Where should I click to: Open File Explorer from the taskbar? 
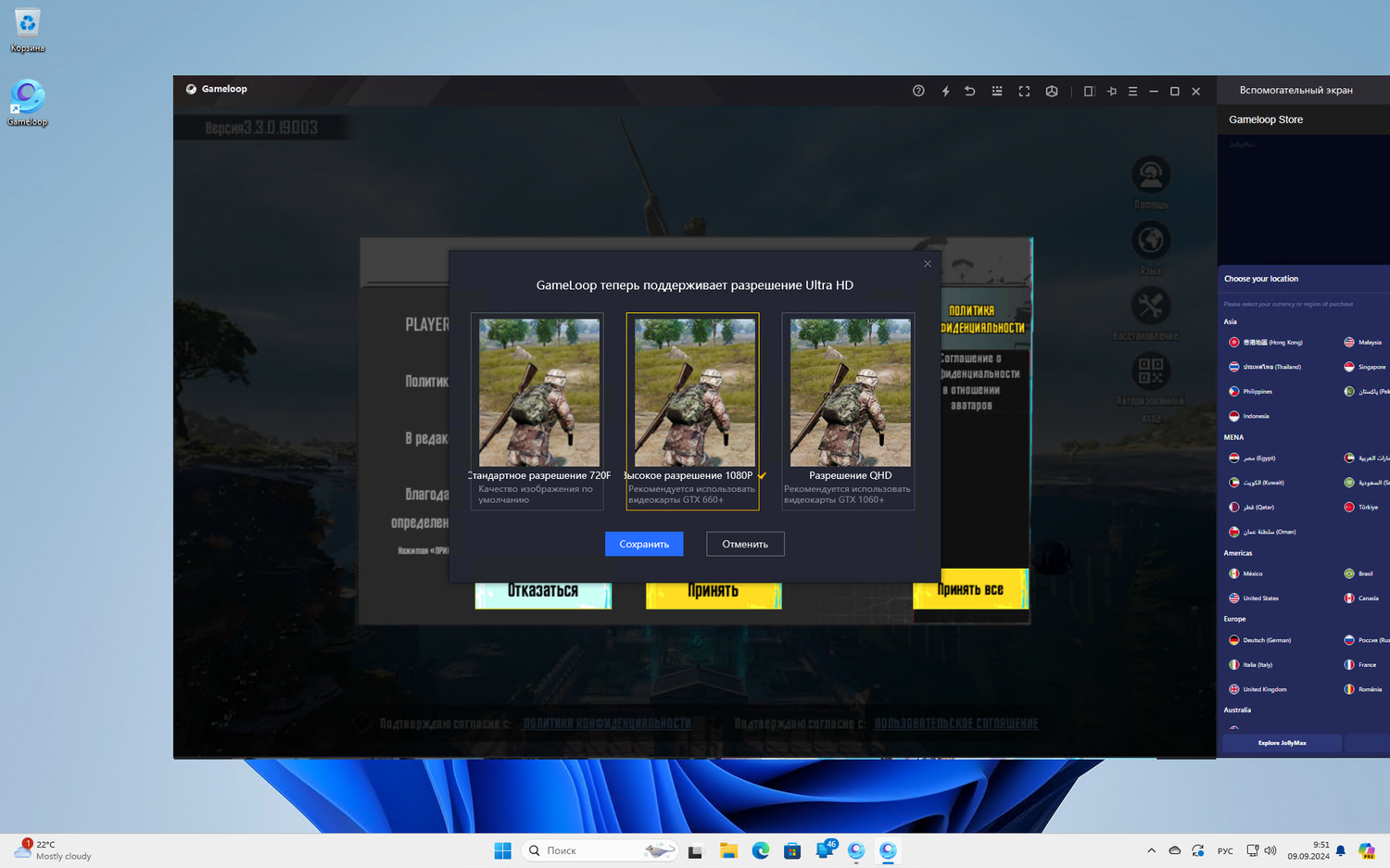coord(728,850)
